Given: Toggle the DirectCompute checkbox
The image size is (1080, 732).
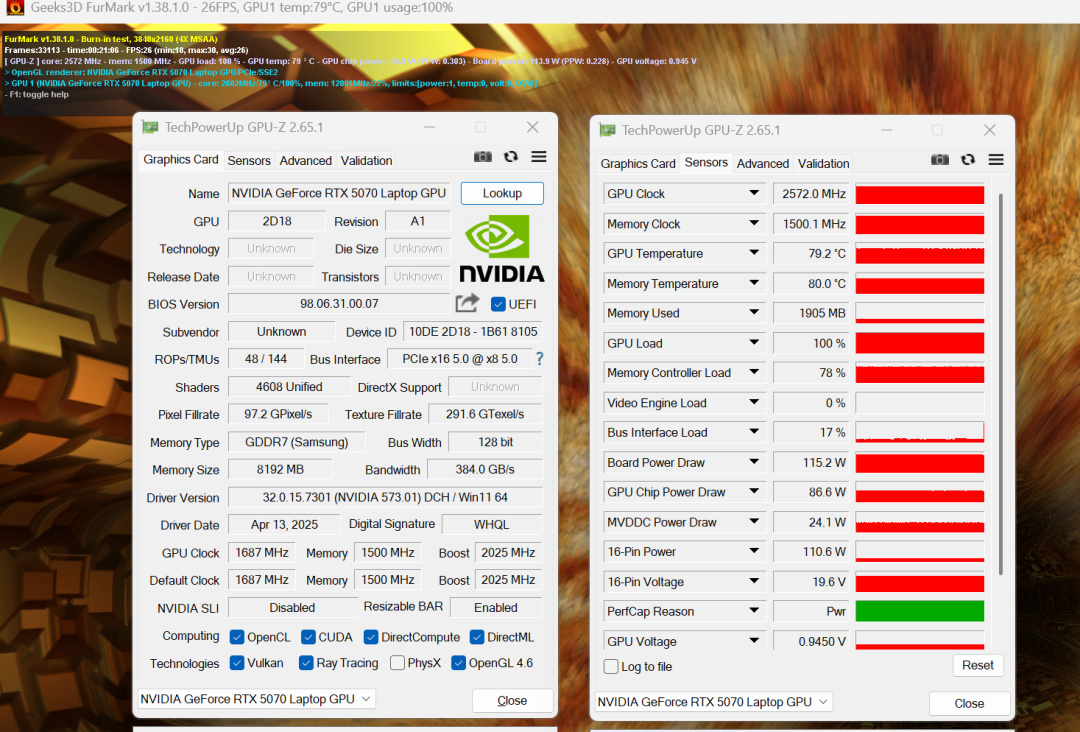Looking at the screenshot, I should (x=371, y=637).
